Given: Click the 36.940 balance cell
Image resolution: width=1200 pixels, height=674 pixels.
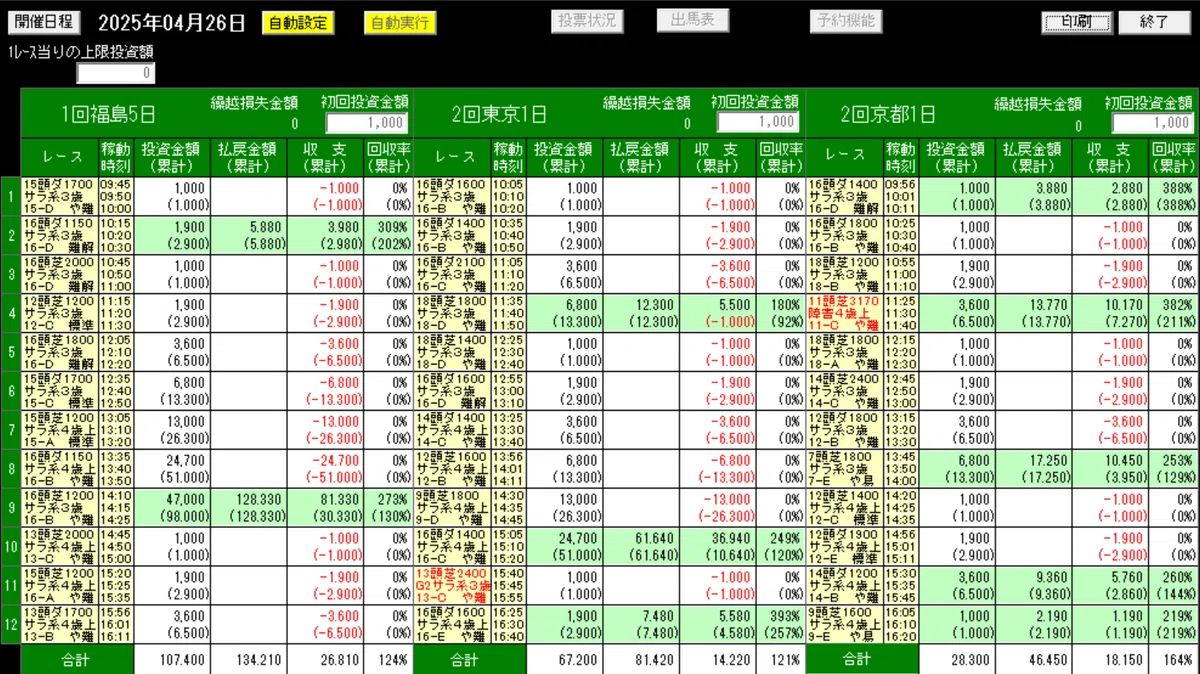Looking at the screenshot, I should 718,547.
